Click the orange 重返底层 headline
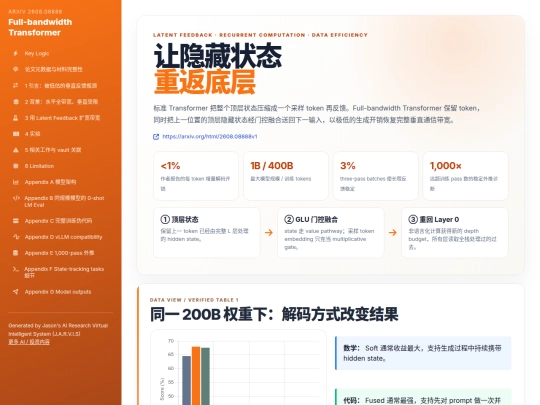This screenshot has width=540, height=405. tap(205, 82)
